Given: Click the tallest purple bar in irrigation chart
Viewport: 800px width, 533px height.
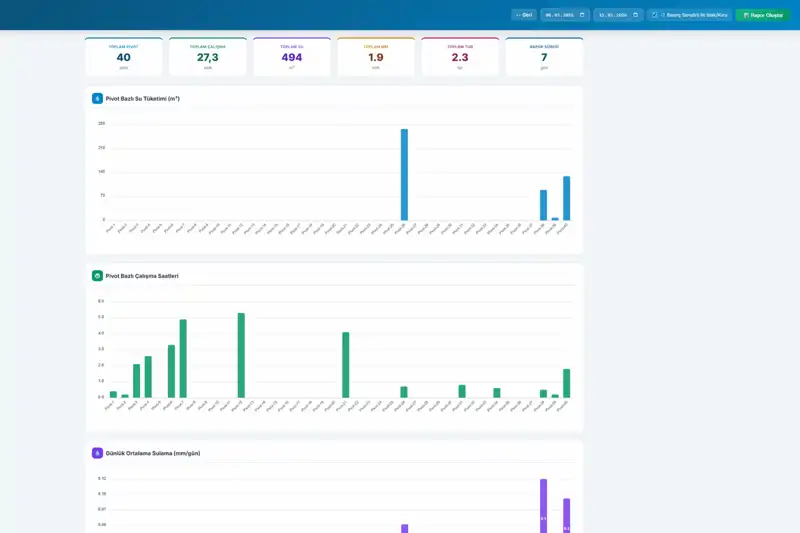Looking at the screenshot, I should point(543,505).
